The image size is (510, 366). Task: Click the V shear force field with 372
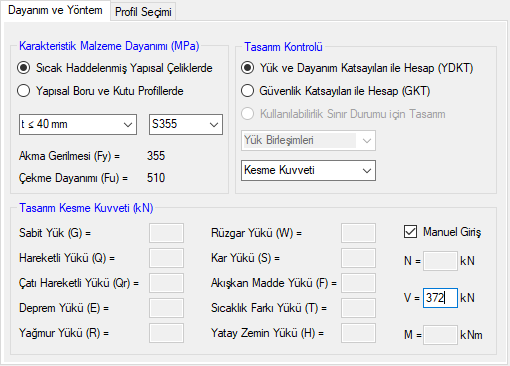(440, 298)
